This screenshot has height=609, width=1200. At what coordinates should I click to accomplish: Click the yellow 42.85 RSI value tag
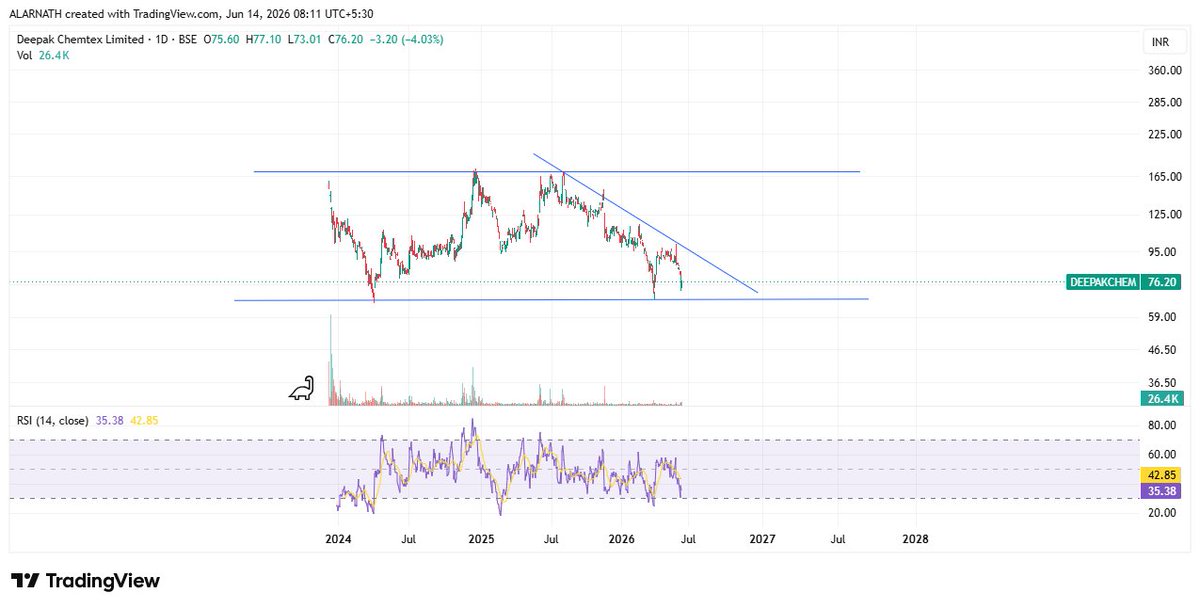pos(1162,477)
